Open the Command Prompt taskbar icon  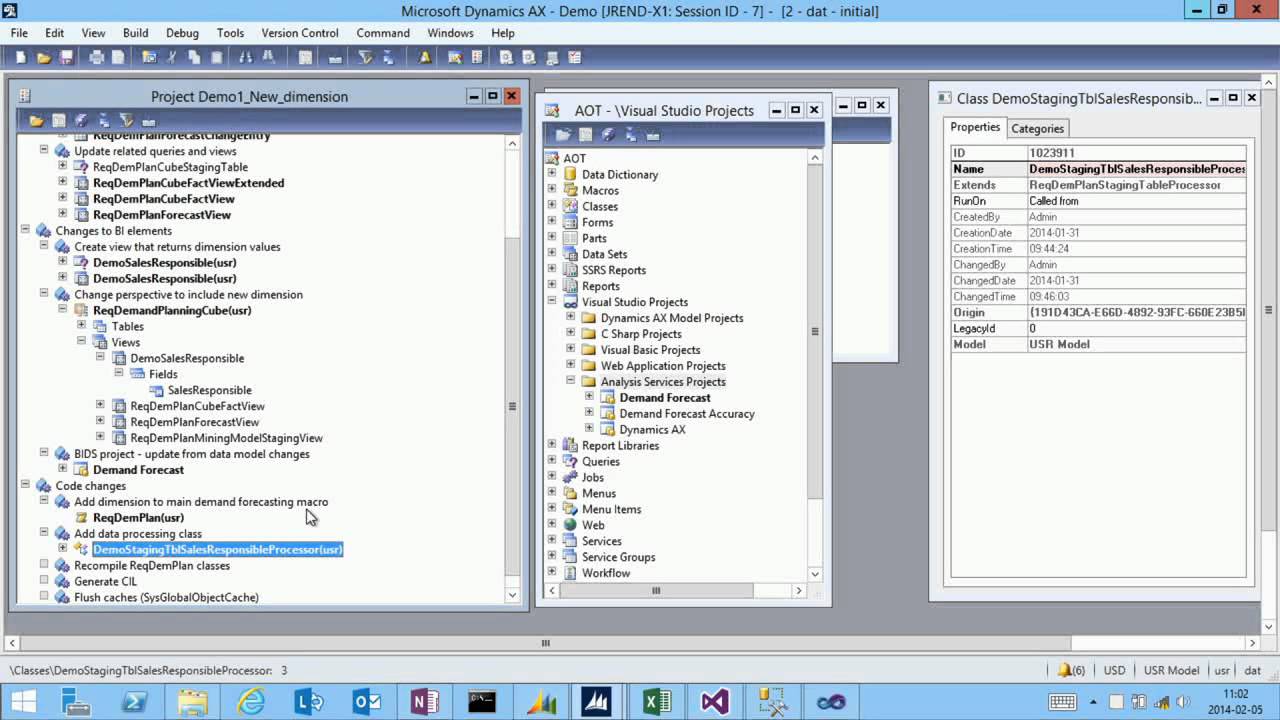click(x=482, y=701)
